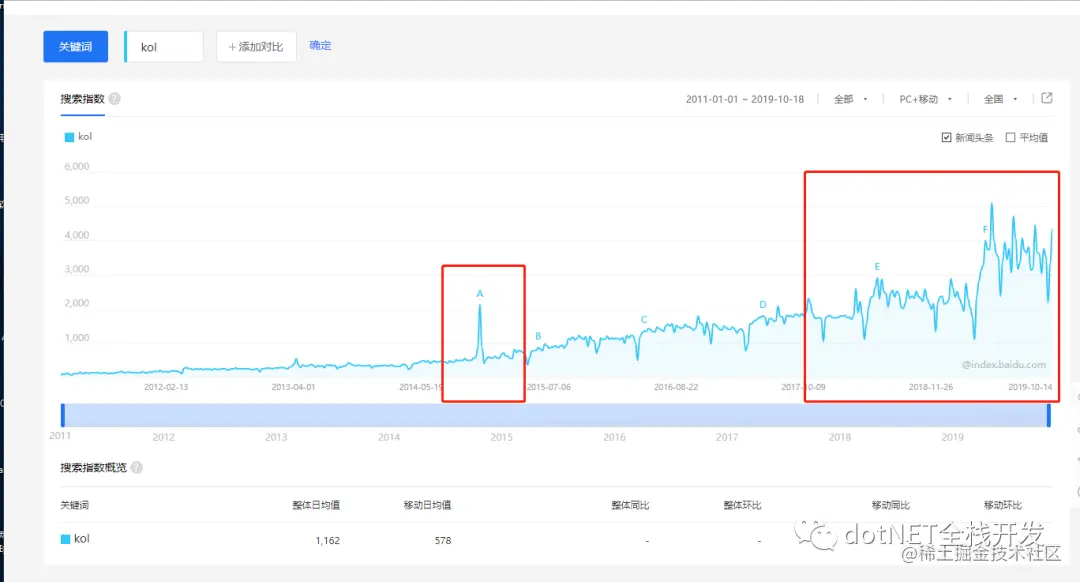Expand the 全国 region dropdown

click(x=1001, y=99)
